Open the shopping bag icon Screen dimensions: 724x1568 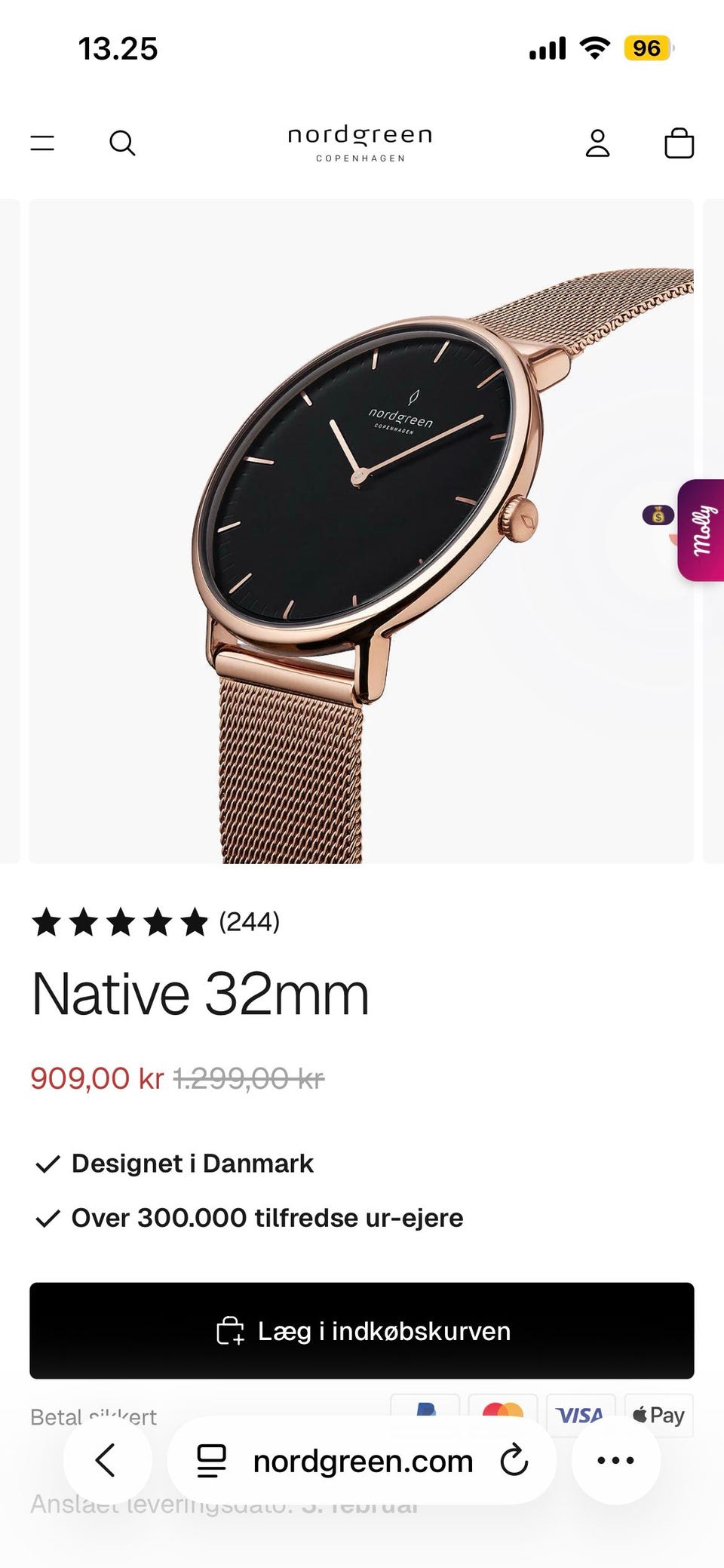tap(679, 142)
